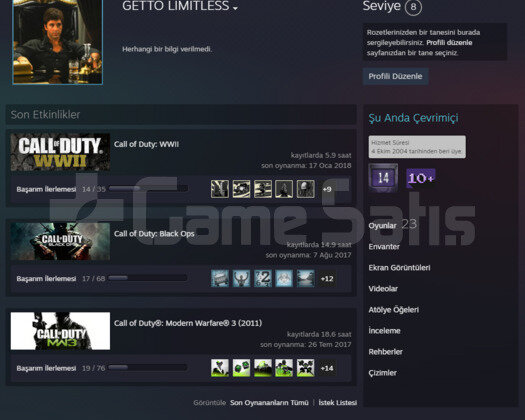
Task: Open Son Oynananların Tümü link
Action: pos(269,403)
